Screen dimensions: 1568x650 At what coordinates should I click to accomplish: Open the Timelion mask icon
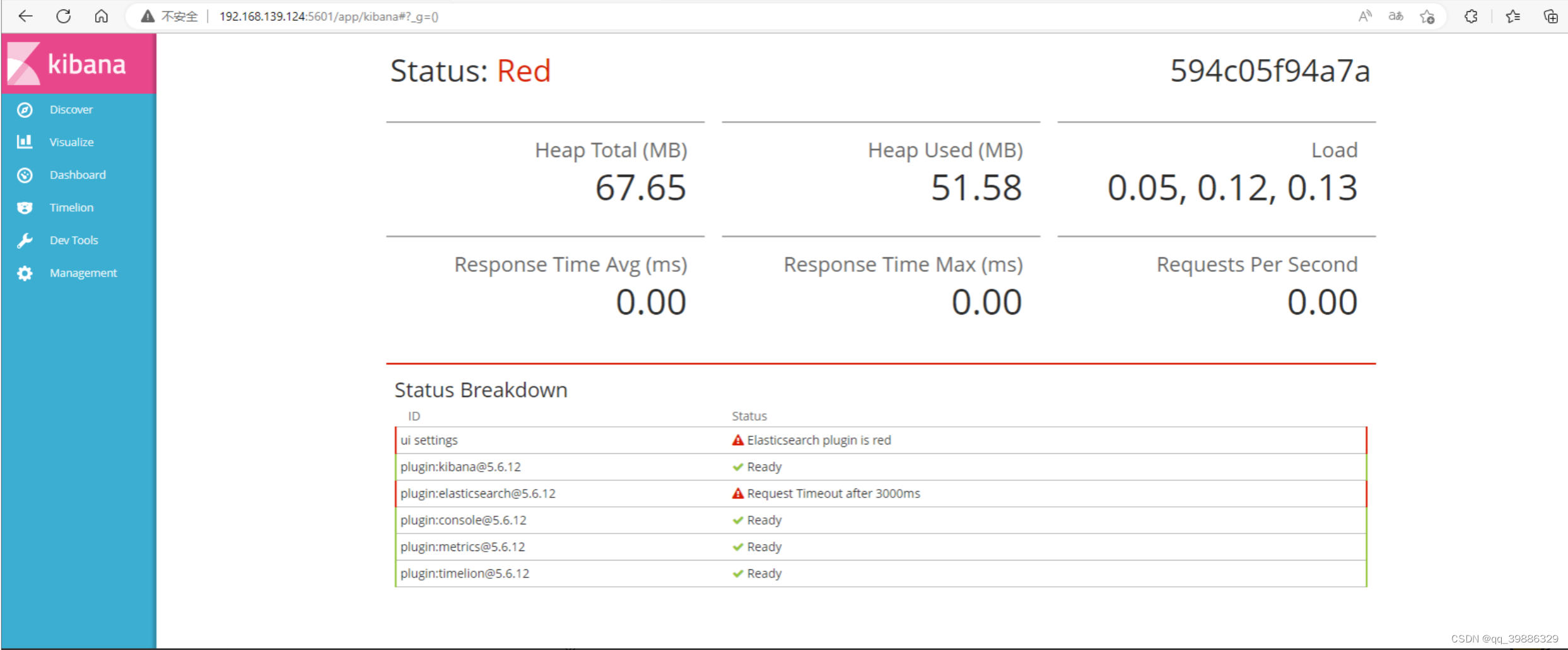pos(25,207)
